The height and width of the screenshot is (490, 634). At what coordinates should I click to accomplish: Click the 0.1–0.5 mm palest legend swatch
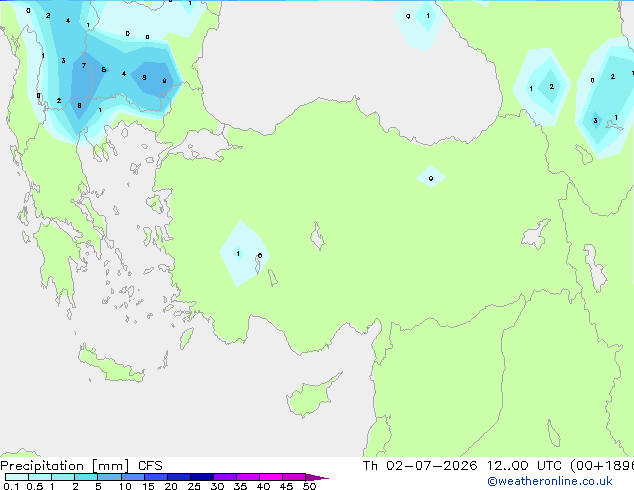[x=17, y=477]
